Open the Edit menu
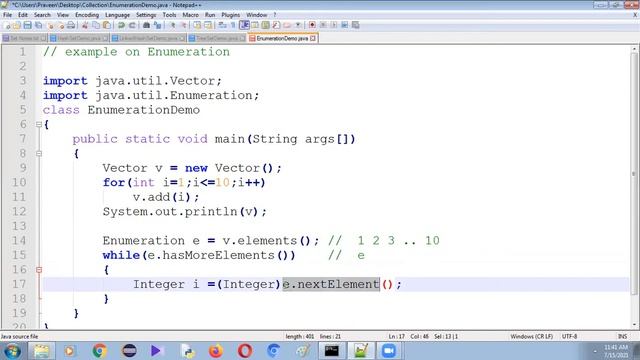This screenshot has width=640, height=360. pos(23,15)
